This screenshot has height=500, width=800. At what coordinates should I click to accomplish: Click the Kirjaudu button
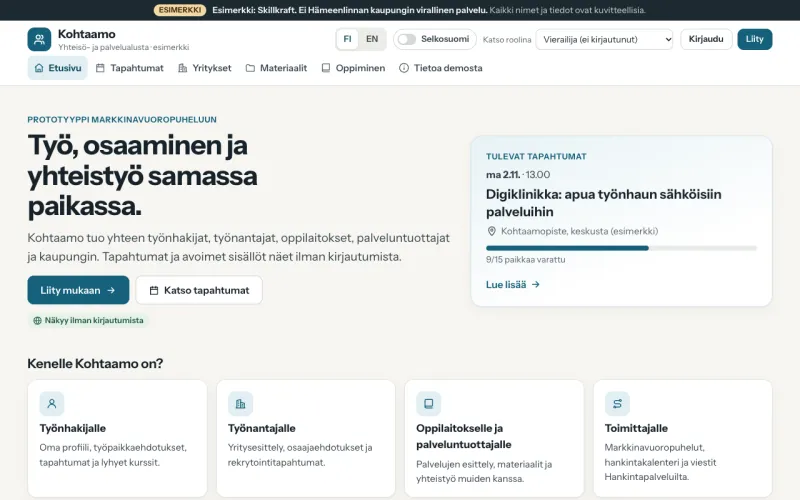706,39
